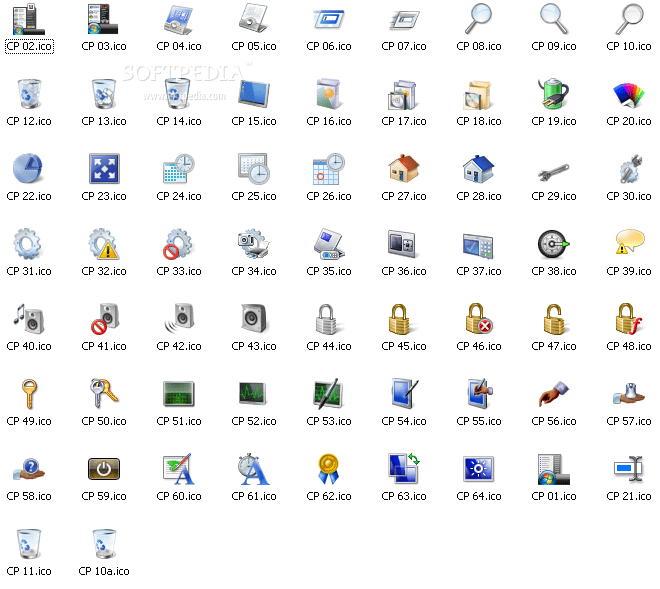Screen dimensions: 660x589
Task: Click the CP 56.ico pointing hand icon
Action: click(x=554, y=394)
